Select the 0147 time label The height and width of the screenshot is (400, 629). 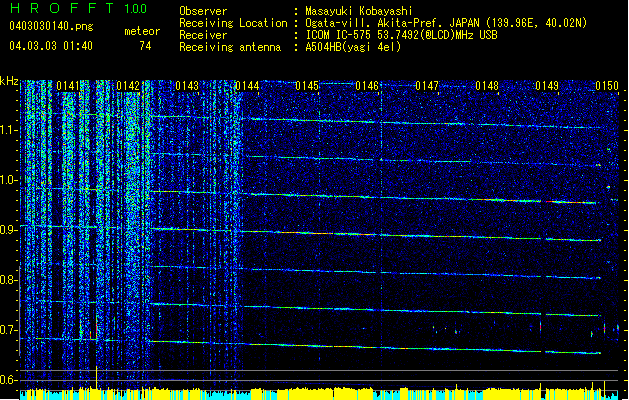coord(427,86)
